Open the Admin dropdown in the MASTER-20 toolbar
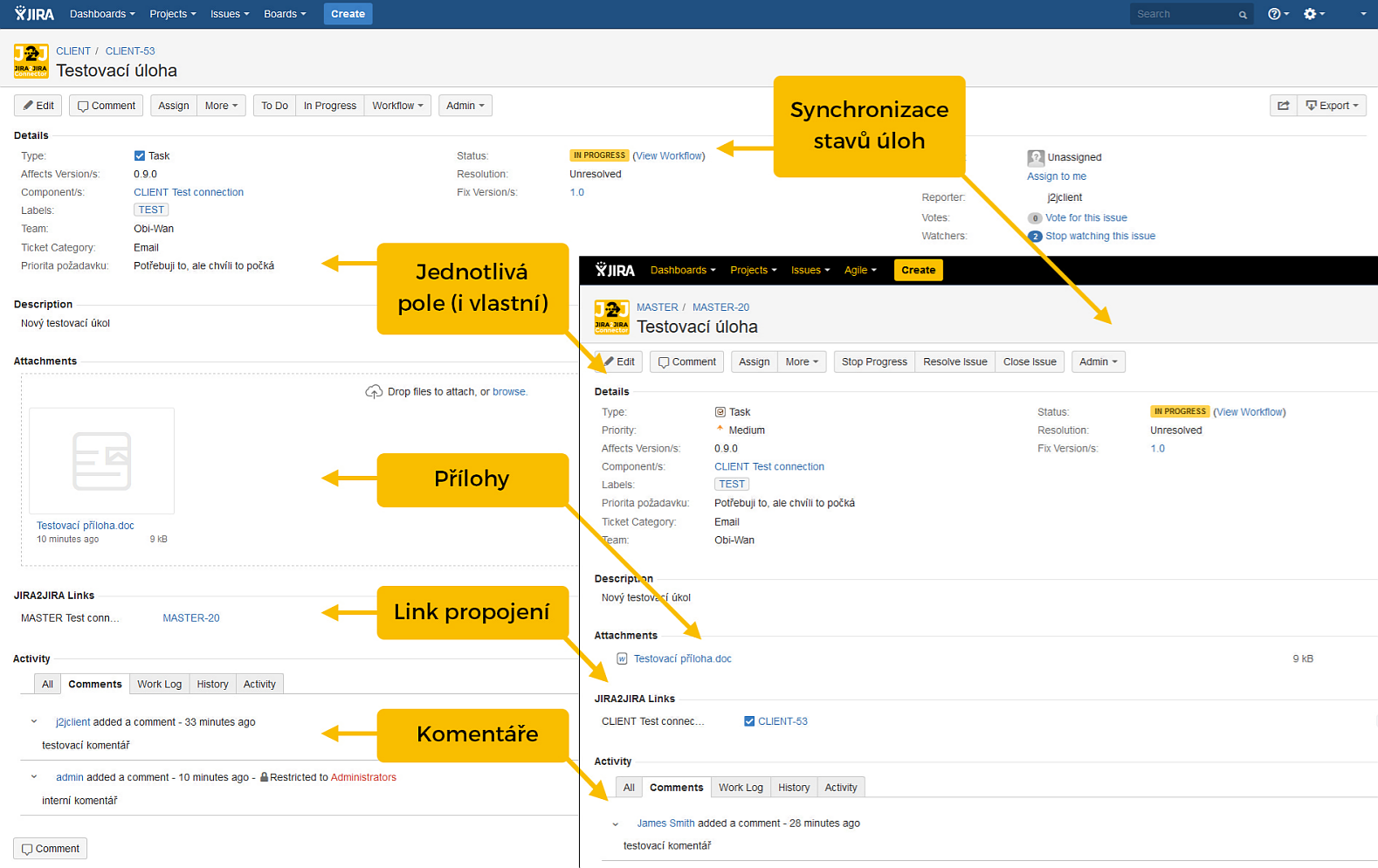This screenshot has width=1378, height=868. tap(1098, 362)
